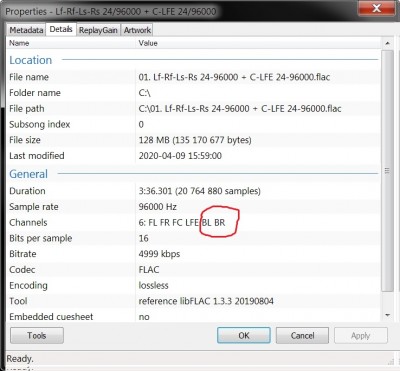Screen dimensions: 400x371
Task: Click the scrollbar up arrow
Action: [x=387, y=43]
